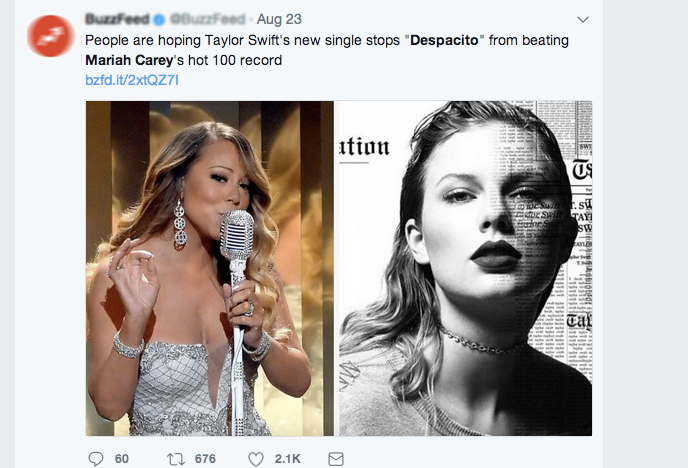Click the BuzzFeed red profile avatar
Viewport: 688px width, 468px height.
(x=49, y=36)
